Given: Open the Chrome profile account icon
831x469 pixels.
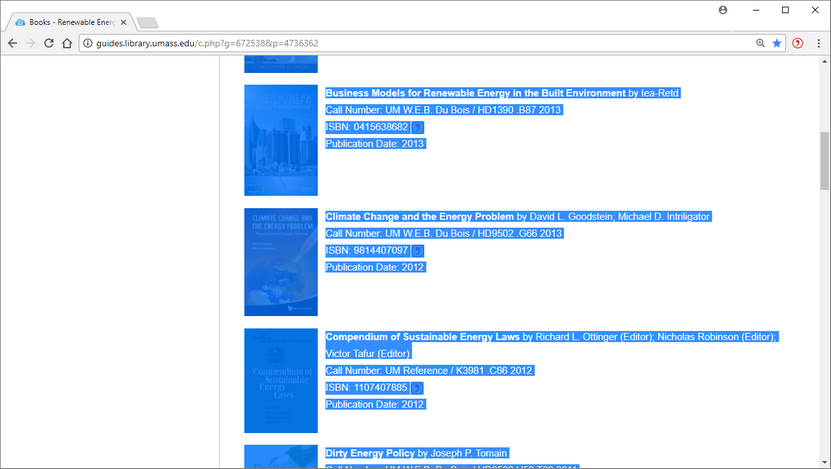Looking at the screenshot, I should pyautogui.click(x=723, y=10).
